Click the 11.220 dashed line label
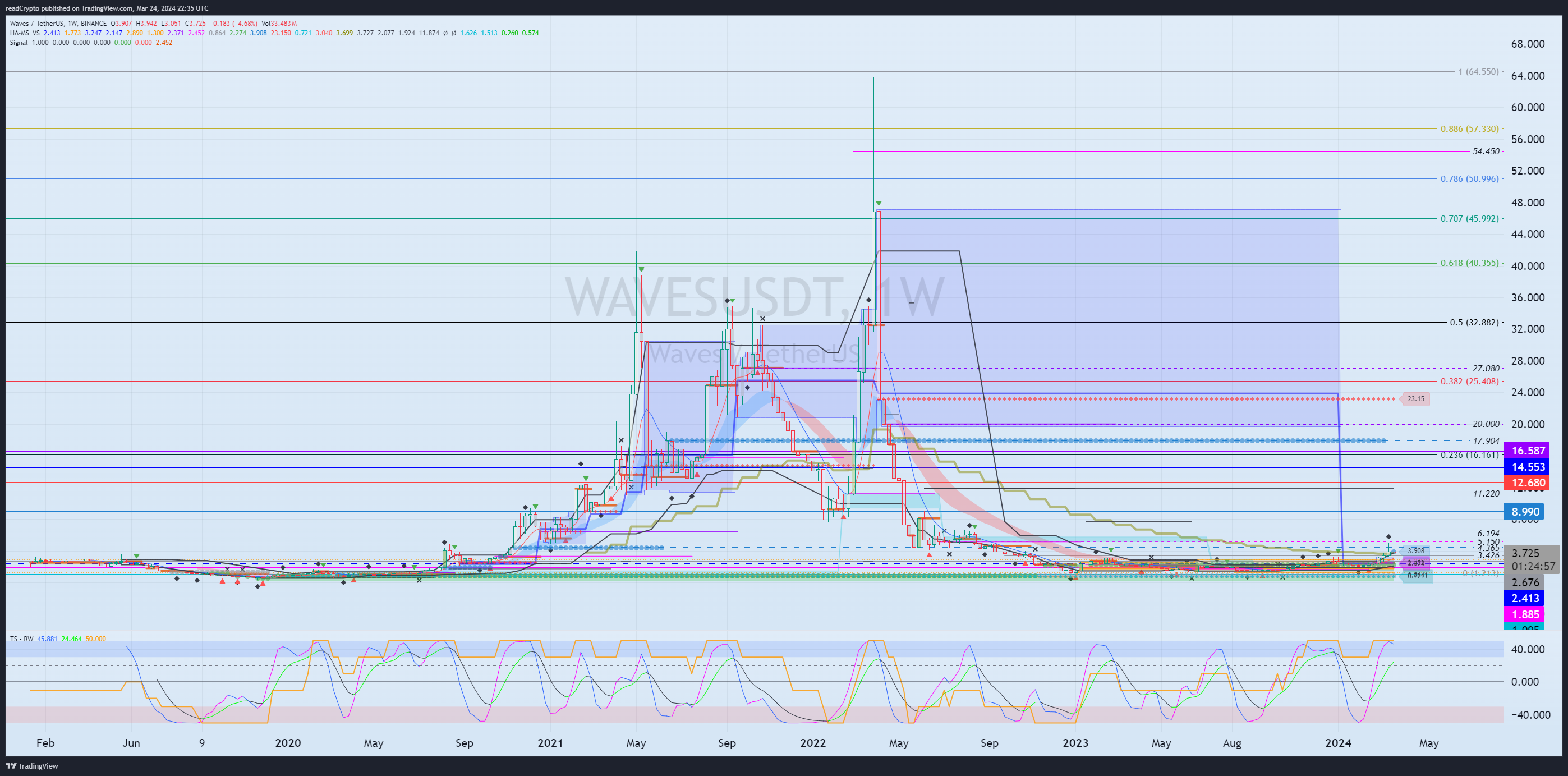The image size is (1568, 776). pos(1486,494)
